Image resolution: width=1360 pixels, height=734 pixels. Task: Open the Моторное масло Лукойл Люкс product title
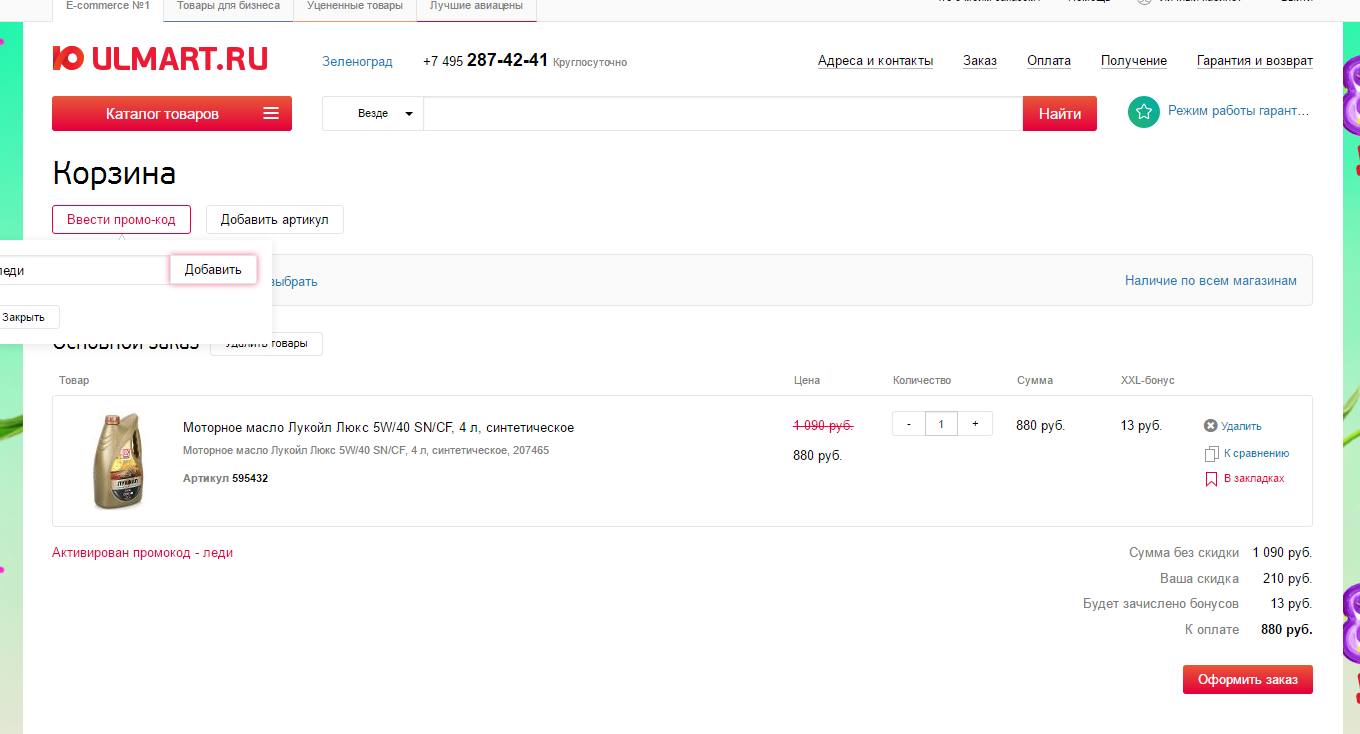[378, 428]
